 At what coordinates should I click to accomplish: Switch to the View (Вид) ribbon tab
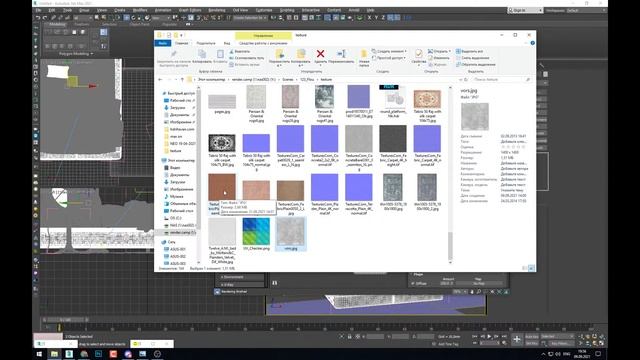coord(227,43)
